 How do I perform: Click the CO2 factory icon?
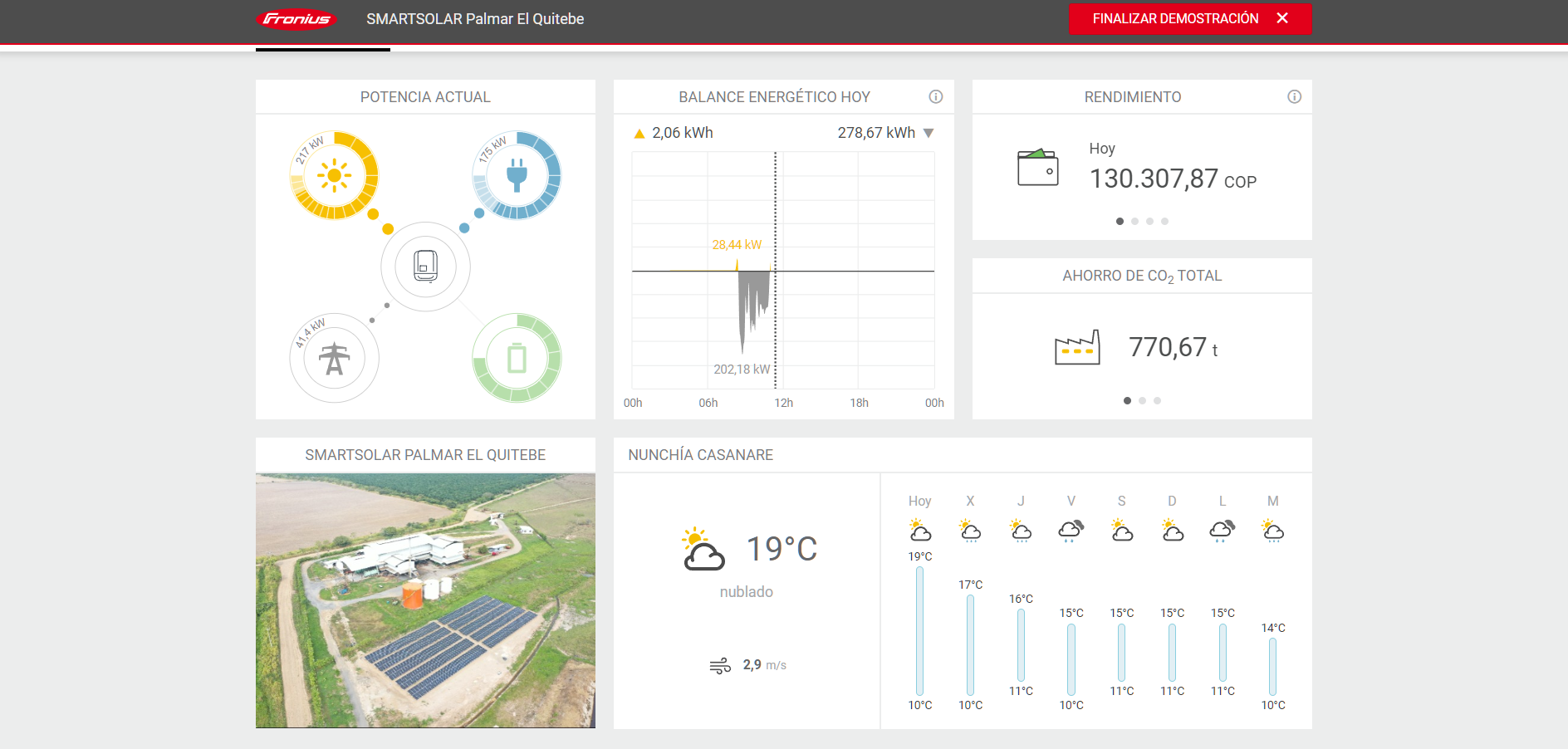[x=1077, y=347]
